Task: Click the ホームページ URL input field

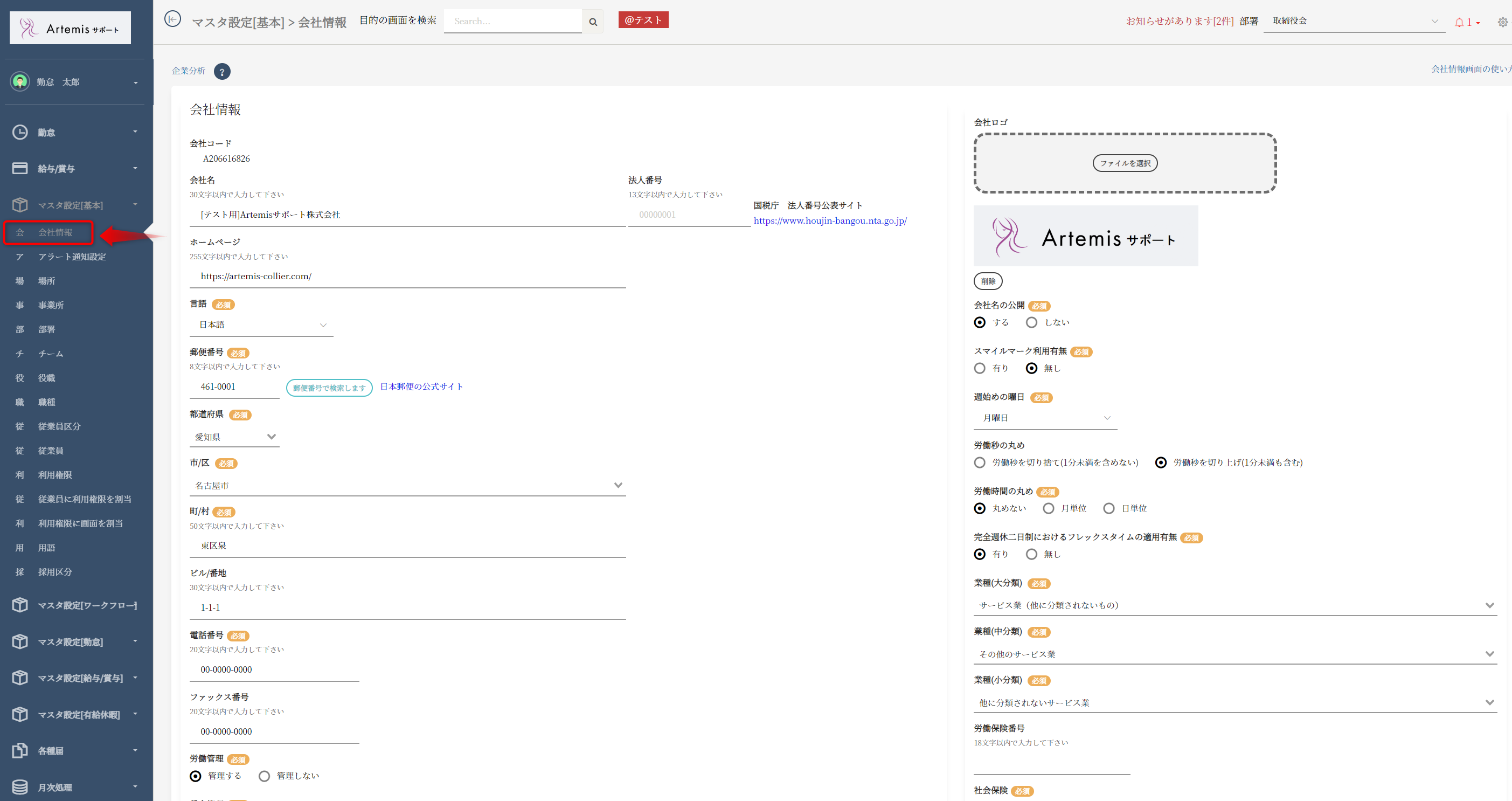Action: tap(407, 277)
